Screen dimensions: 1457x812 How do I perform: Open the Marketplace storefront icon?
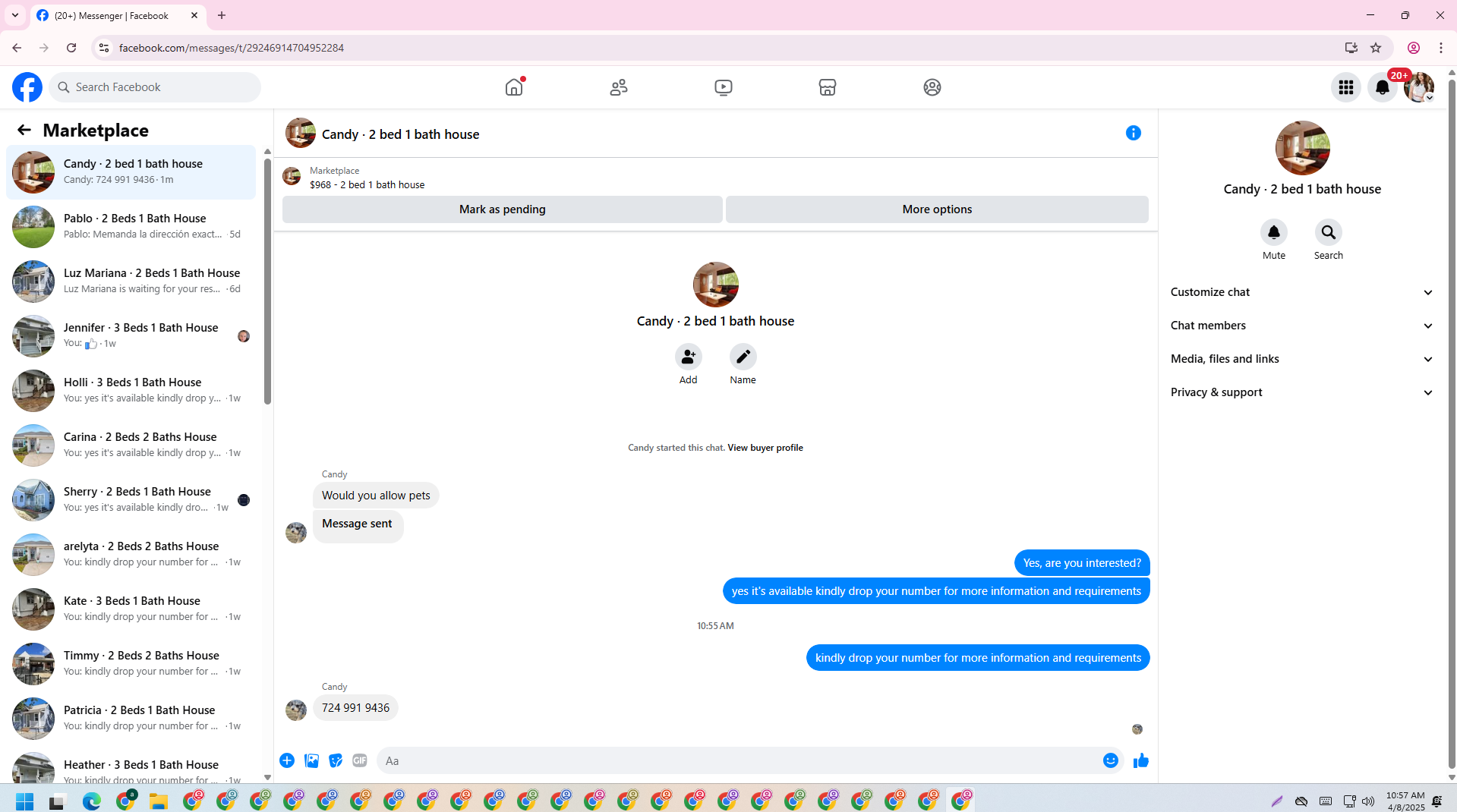[x=828, y=87]
